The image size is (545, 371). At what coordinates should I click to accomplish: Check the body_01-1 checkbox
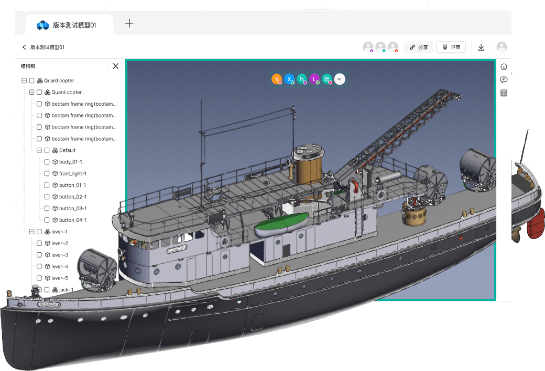coord(47,162)
